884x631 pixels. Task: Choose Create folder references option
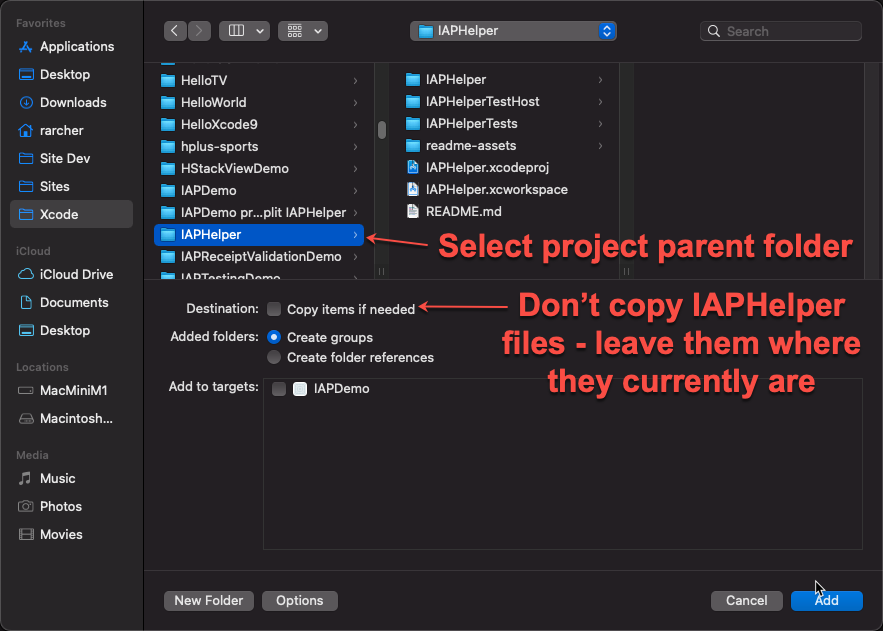pyautogui.click(x=274, y=358)
